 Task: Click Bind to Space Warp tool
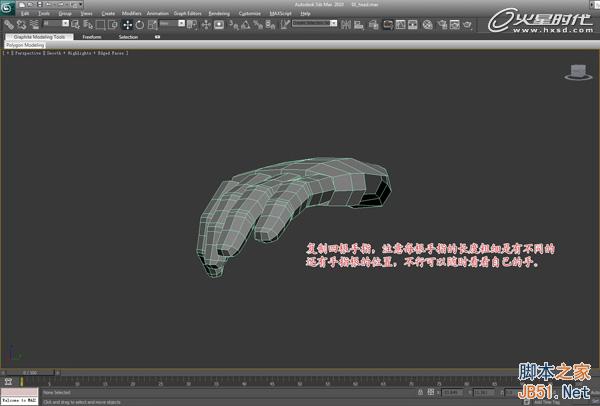[34, 25]
